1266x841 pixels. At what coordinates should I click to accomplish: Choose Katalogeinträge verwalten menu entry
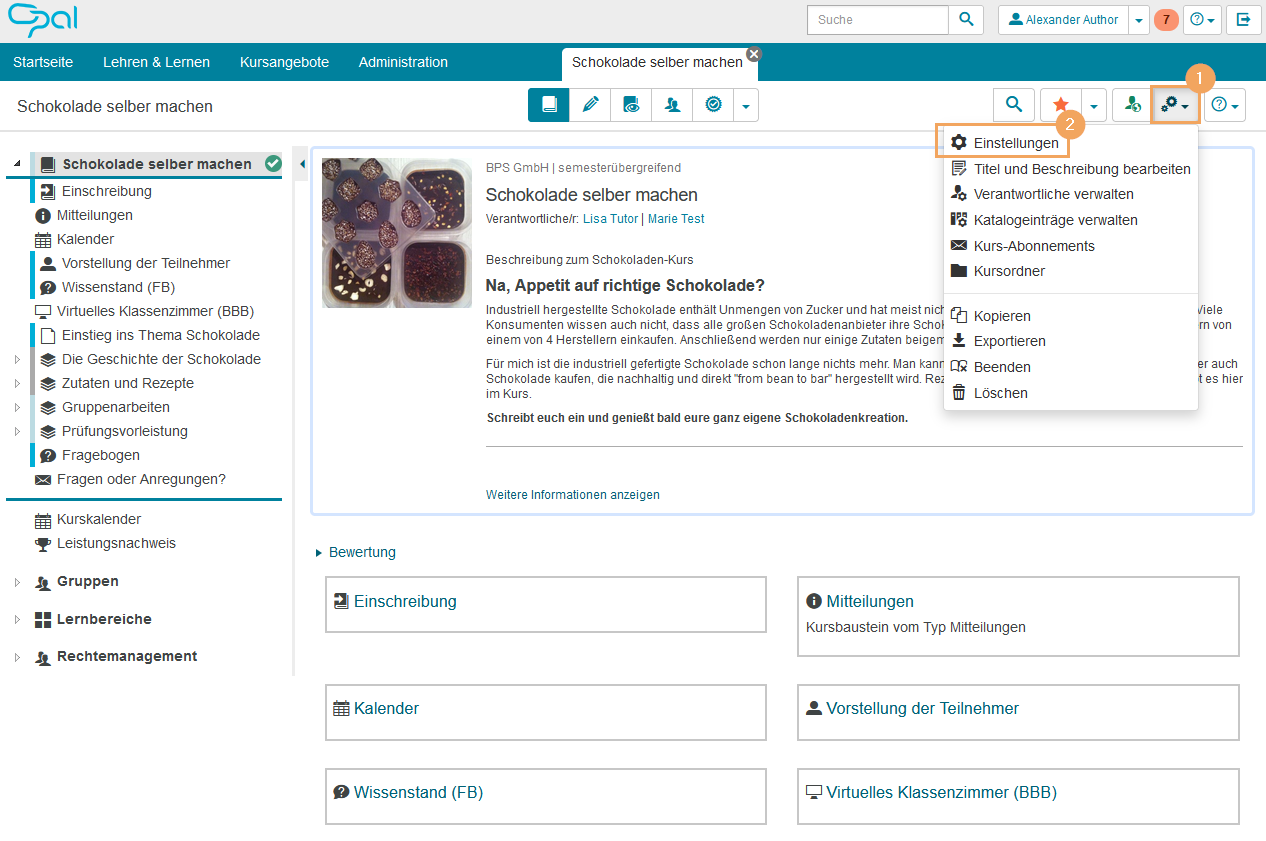click(1070, 220)
